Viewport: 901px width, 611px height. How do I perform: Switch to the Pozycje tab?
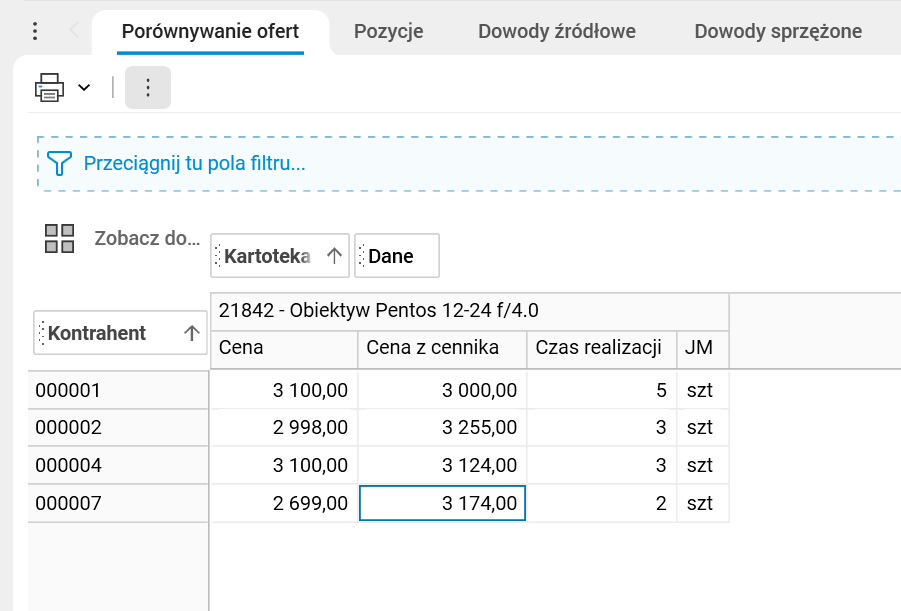[x=388, y=31]
